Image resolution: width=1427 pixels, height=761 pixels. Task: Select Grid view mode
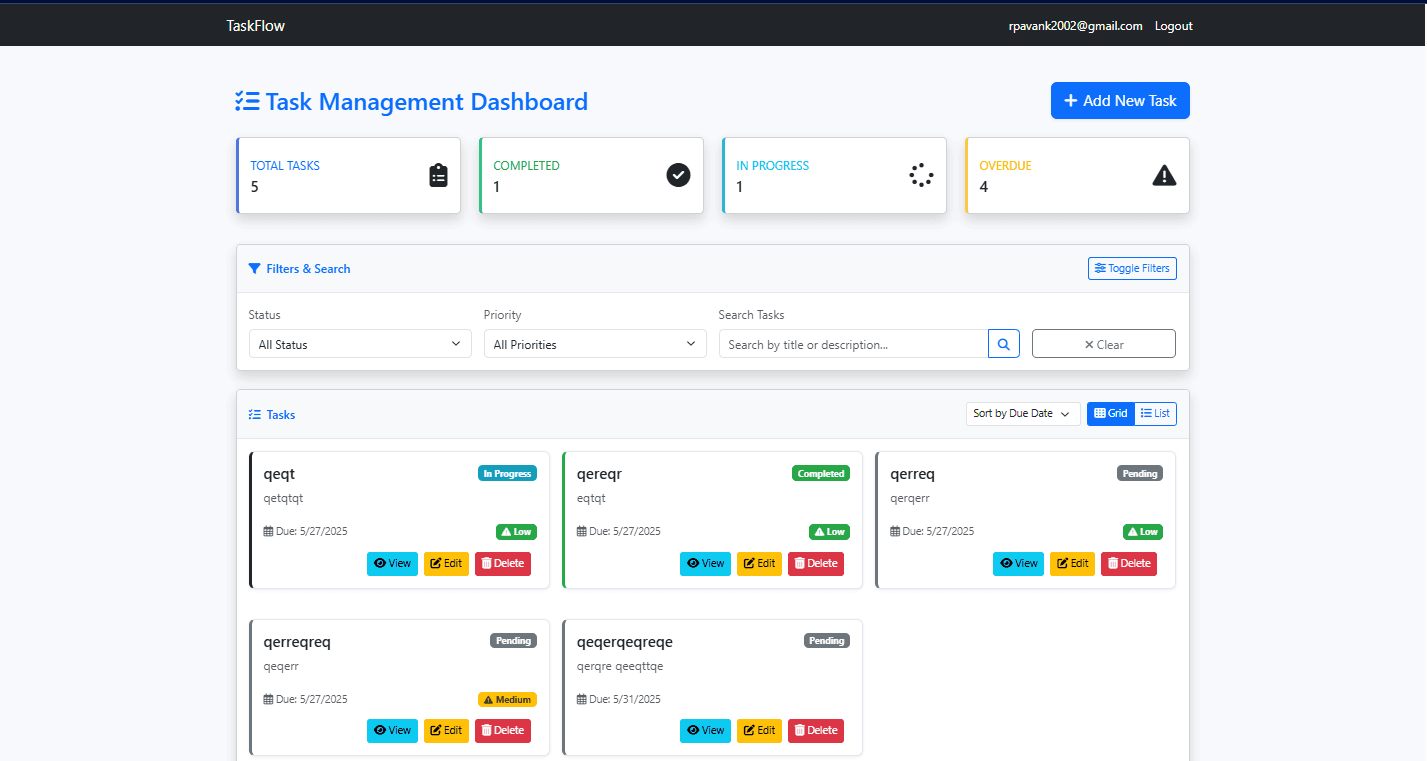(x=1110, y=413)
